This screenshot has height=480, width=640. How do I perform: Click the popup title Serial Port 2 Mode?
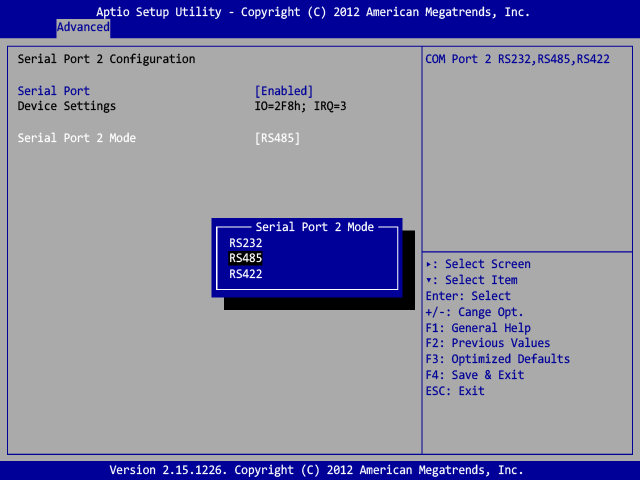pos(314,227)
